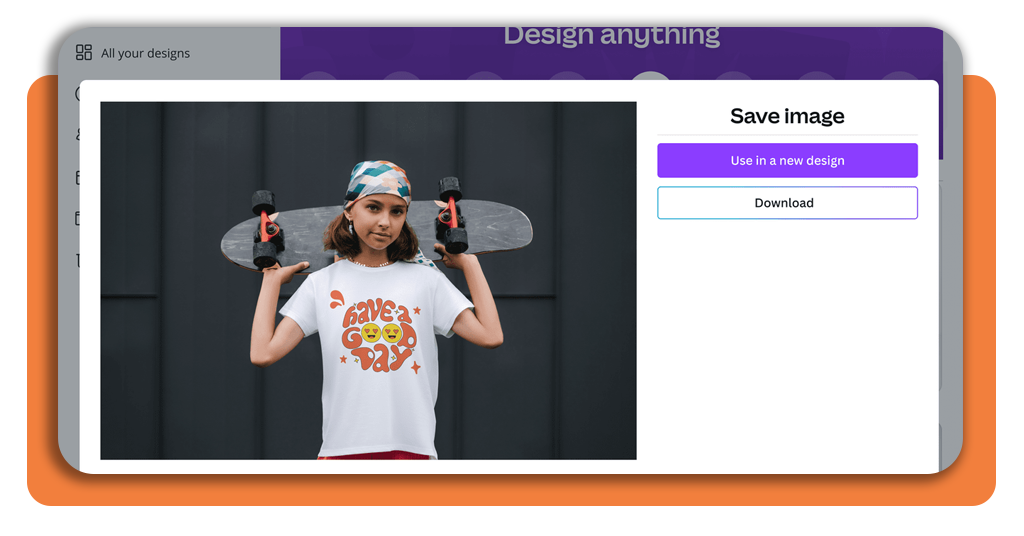The image size is (1024, 536).
Task: Click the rightmost category circle in the purple banner
Action: [900, 76]
